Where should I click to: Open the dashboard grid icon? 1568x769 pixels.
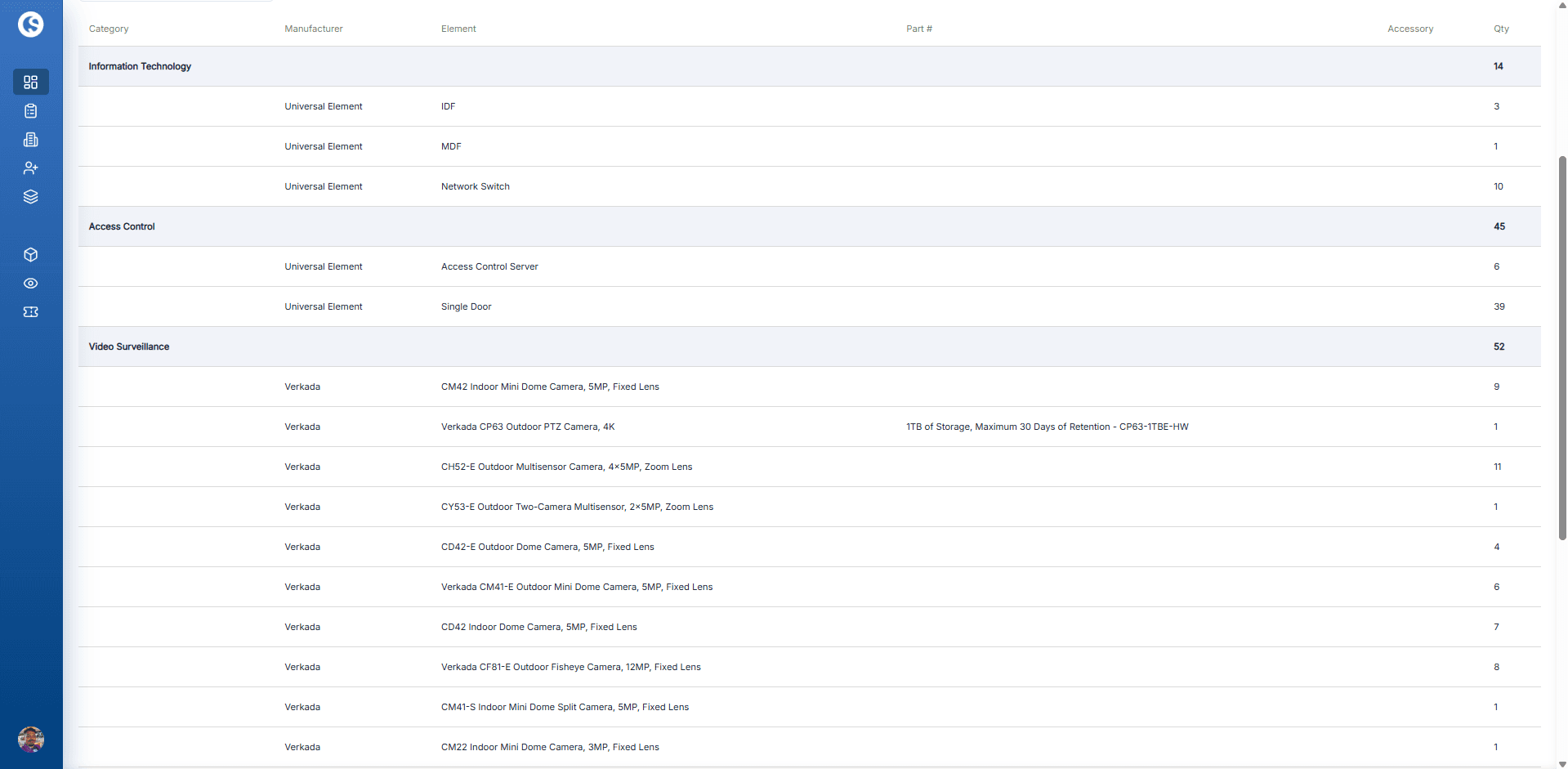click(x=31, y=82)
